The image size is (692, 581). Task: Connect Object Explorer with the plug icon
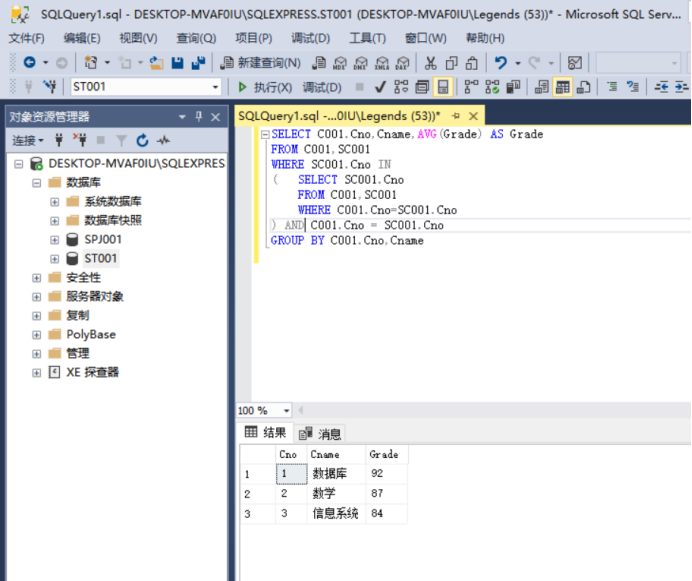pos(59,140)
